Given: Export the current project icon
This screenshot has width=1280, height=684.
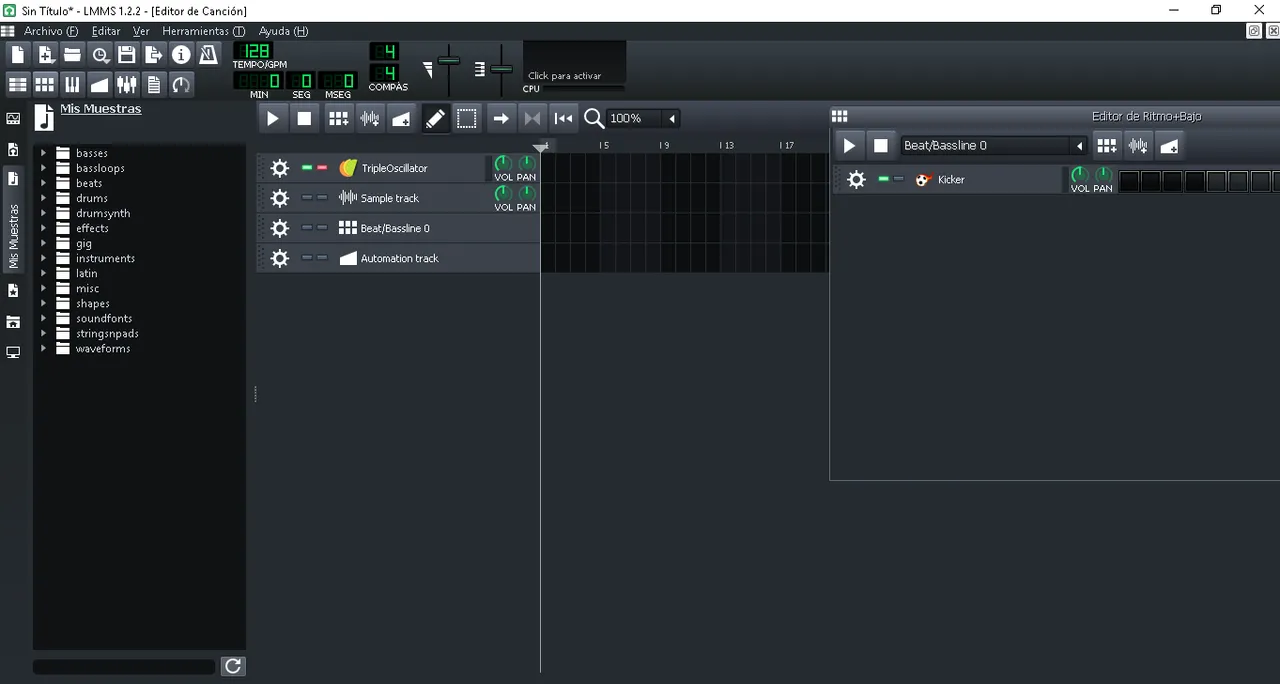Looking at the screenshot, I should click(x=154, y=55).
